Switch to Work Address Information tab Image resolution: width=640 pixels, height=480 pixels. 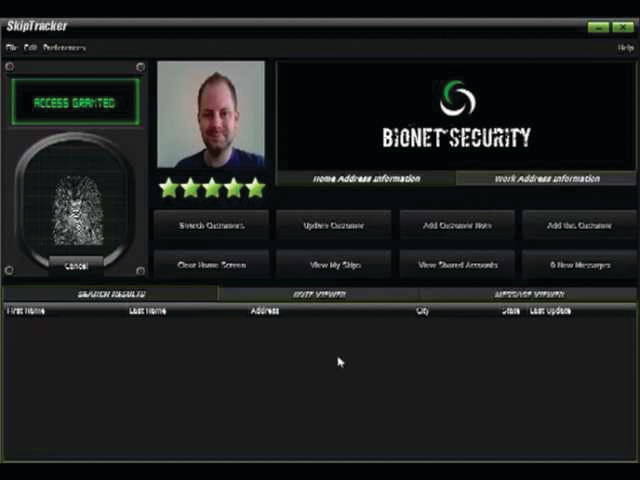click(x=546, y=178)
